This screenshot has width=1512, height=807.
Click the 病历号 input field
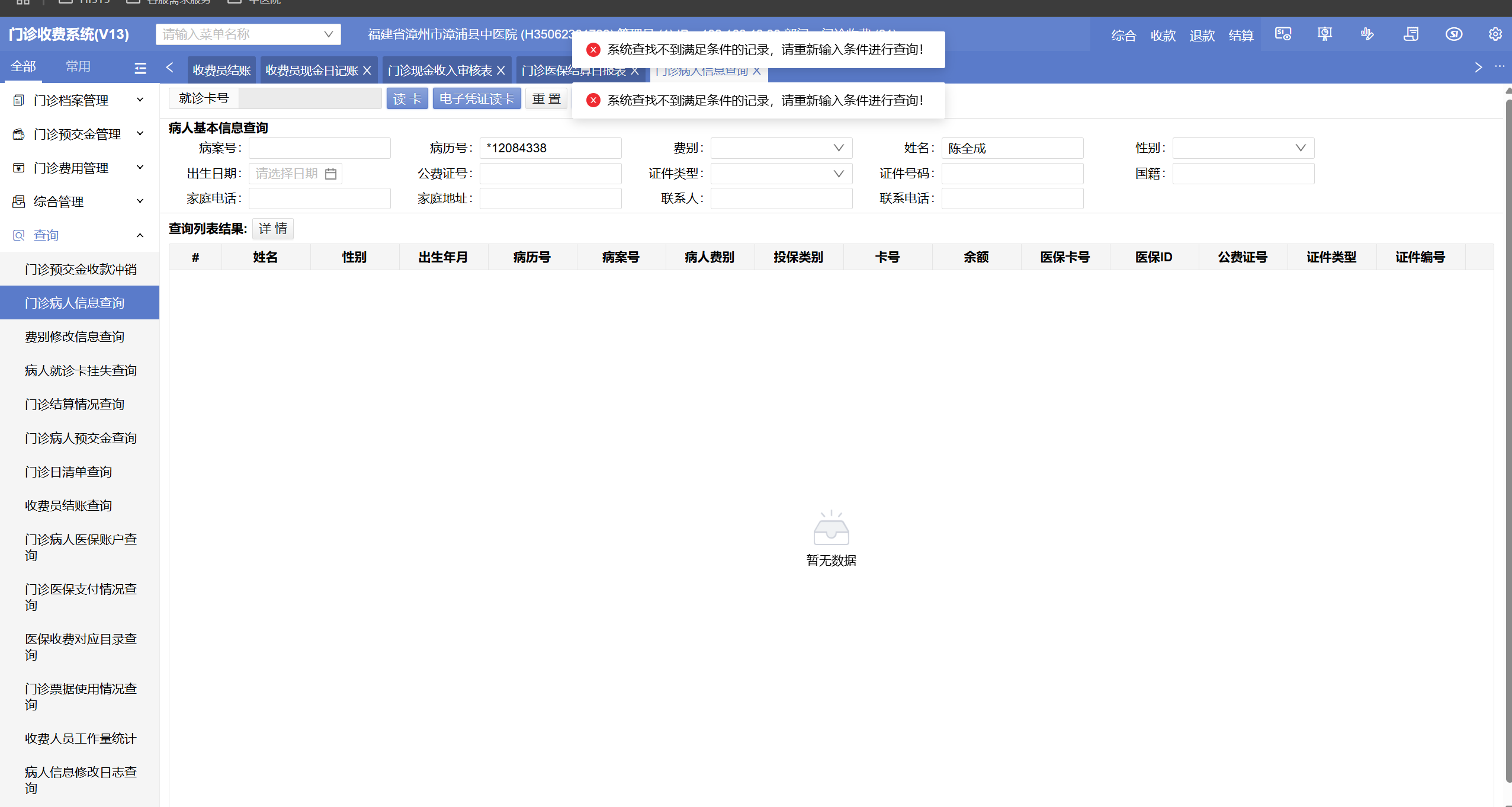[550, 148]
